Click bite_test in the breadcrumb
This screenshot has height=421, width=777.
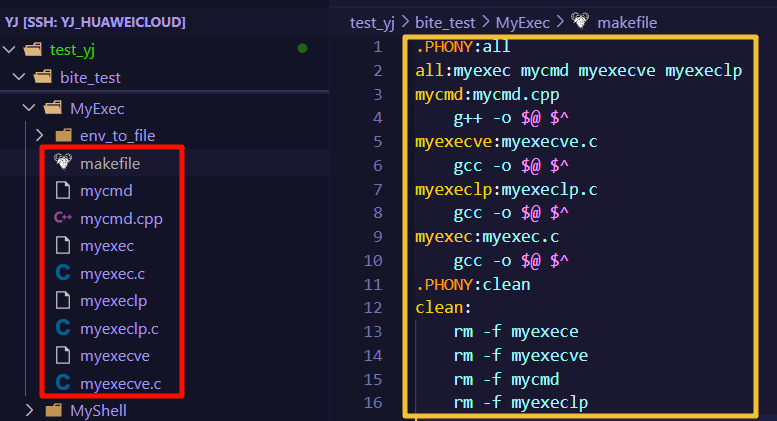(x=445, y=23)
